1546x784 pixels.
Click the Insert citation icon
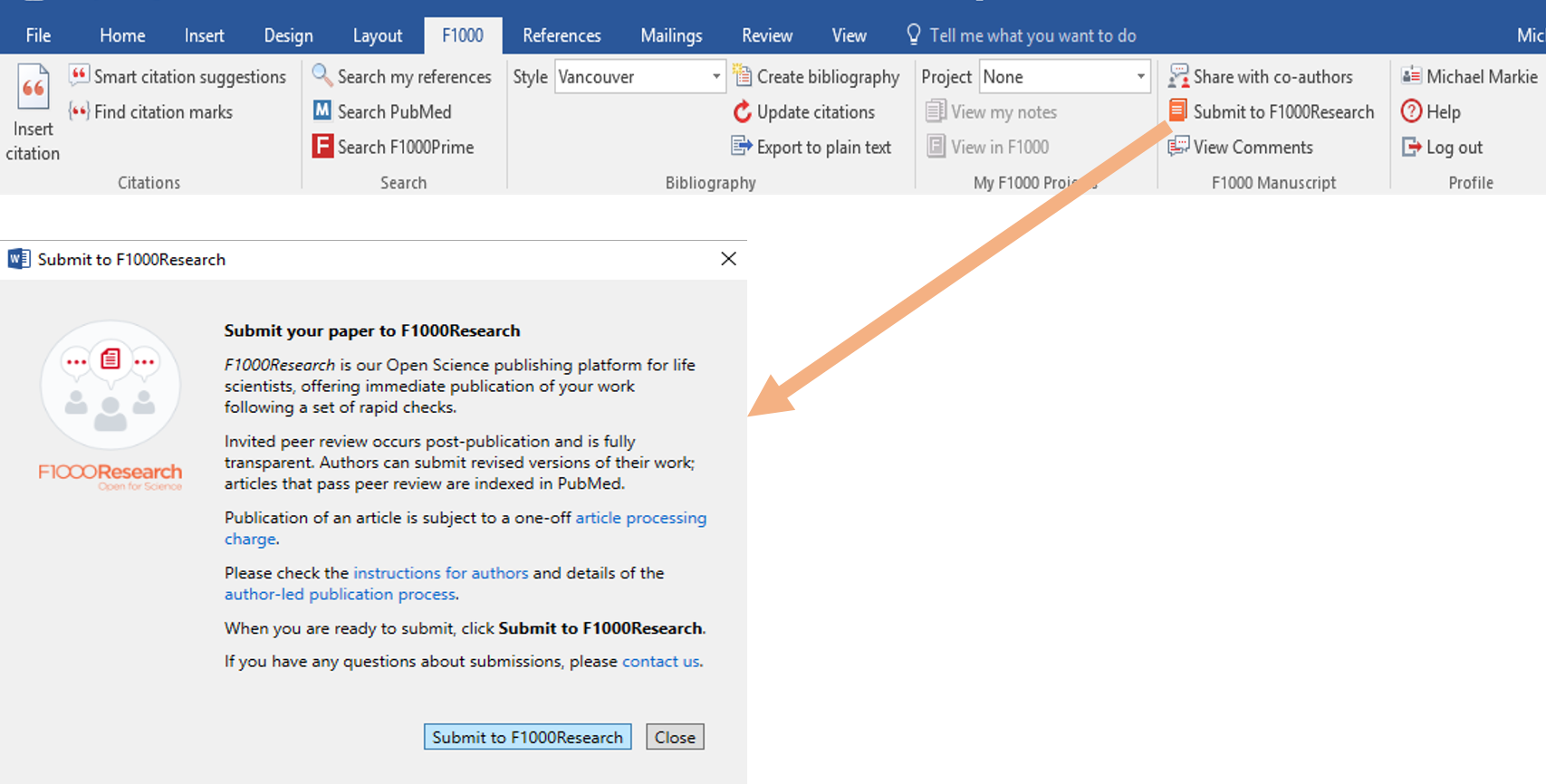click(34, 87)
